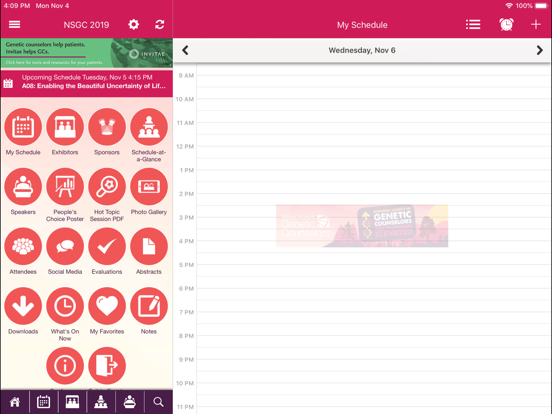Open the Attendees icon
Screen dimensions: 552x414
coord(23,246)
